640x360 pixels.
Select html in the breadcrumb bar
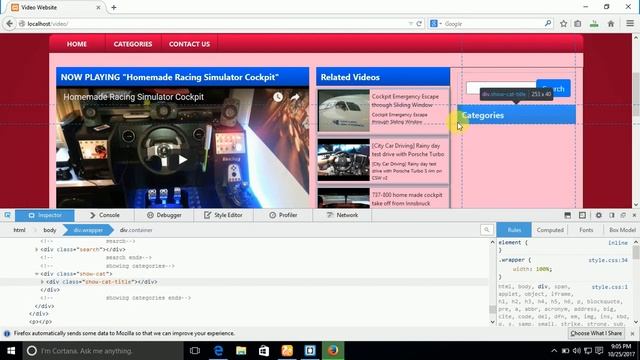pos(19,230)
